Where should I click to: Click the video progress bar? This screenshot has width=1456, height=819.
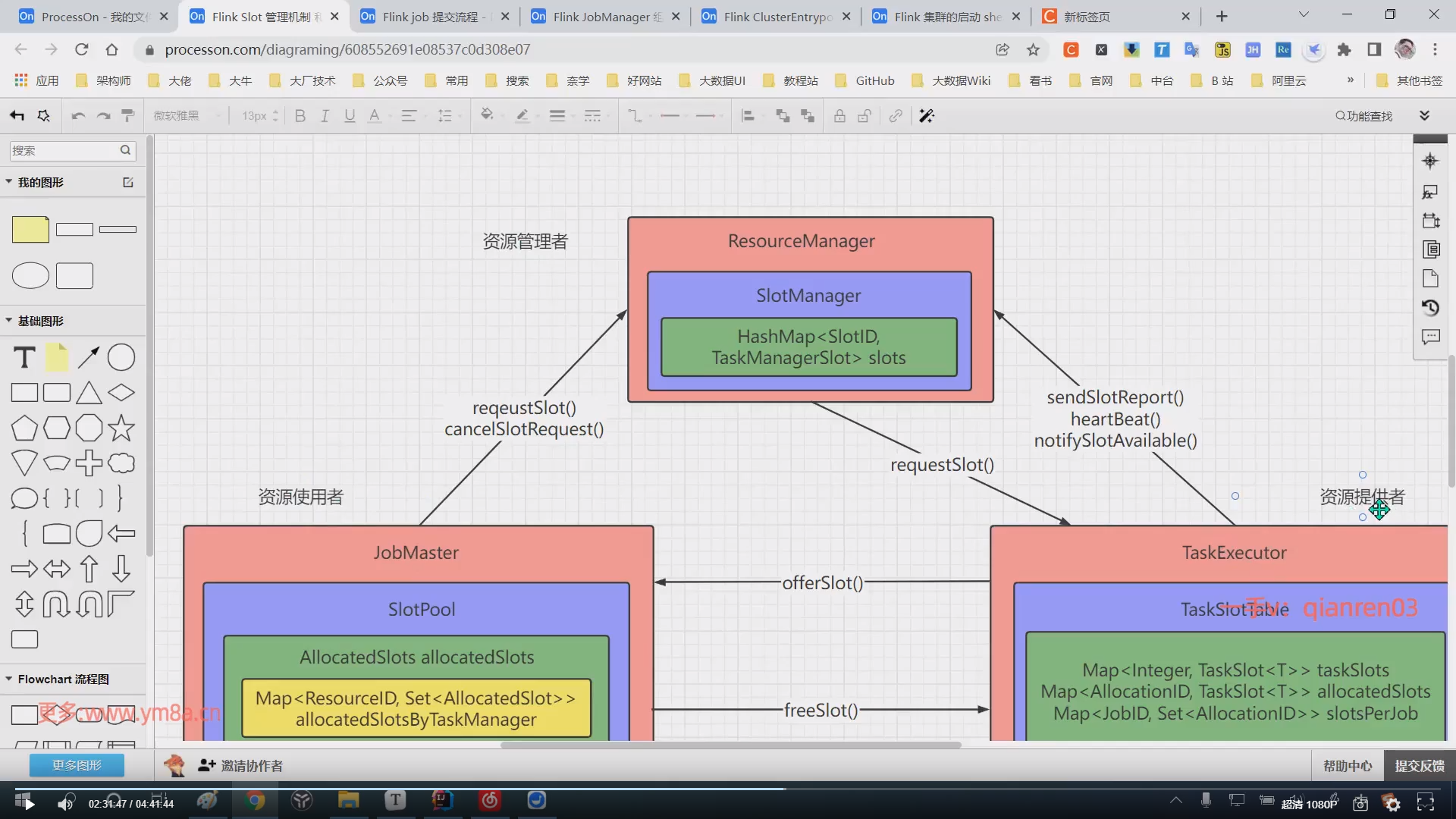click(728, 789)
